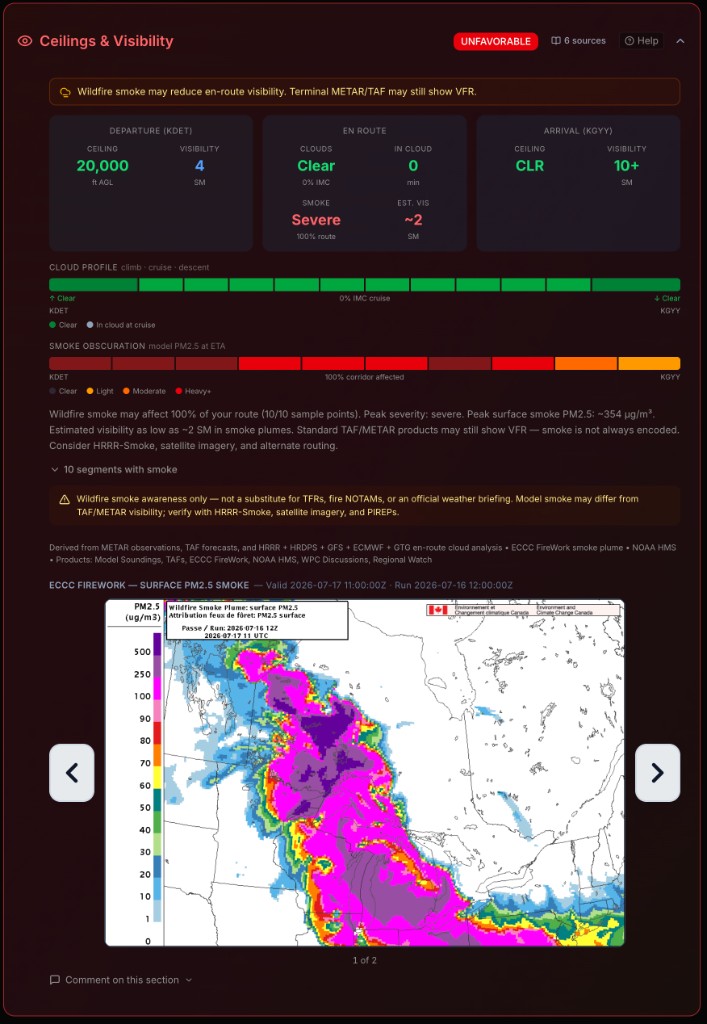
Task: Click the Help button
Action: tap(642, 40)
